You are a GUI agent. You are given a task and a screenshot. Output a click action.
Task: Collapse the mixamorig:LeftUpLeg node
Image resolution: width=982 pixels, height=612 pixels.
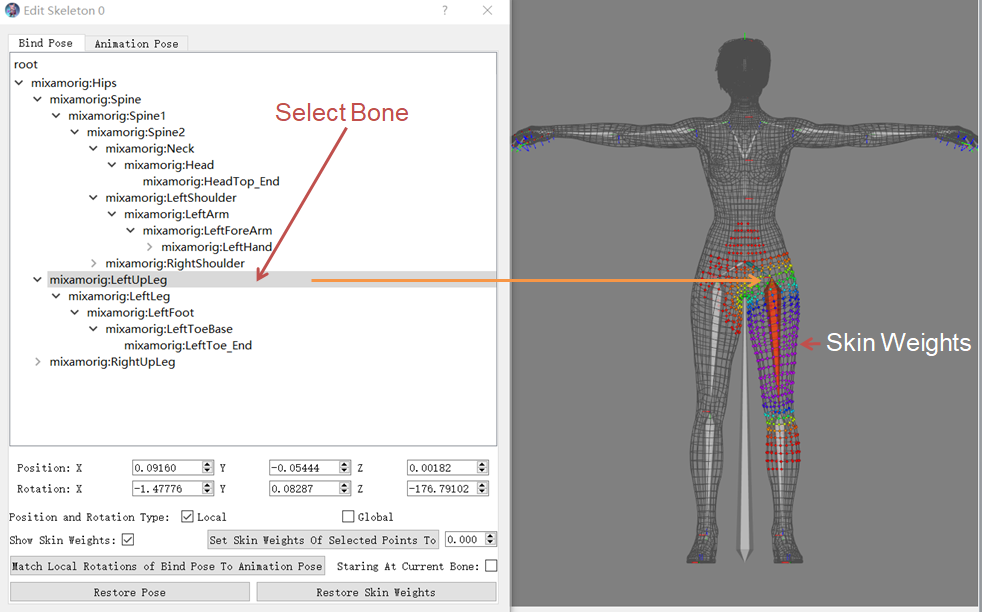point(38,280)
